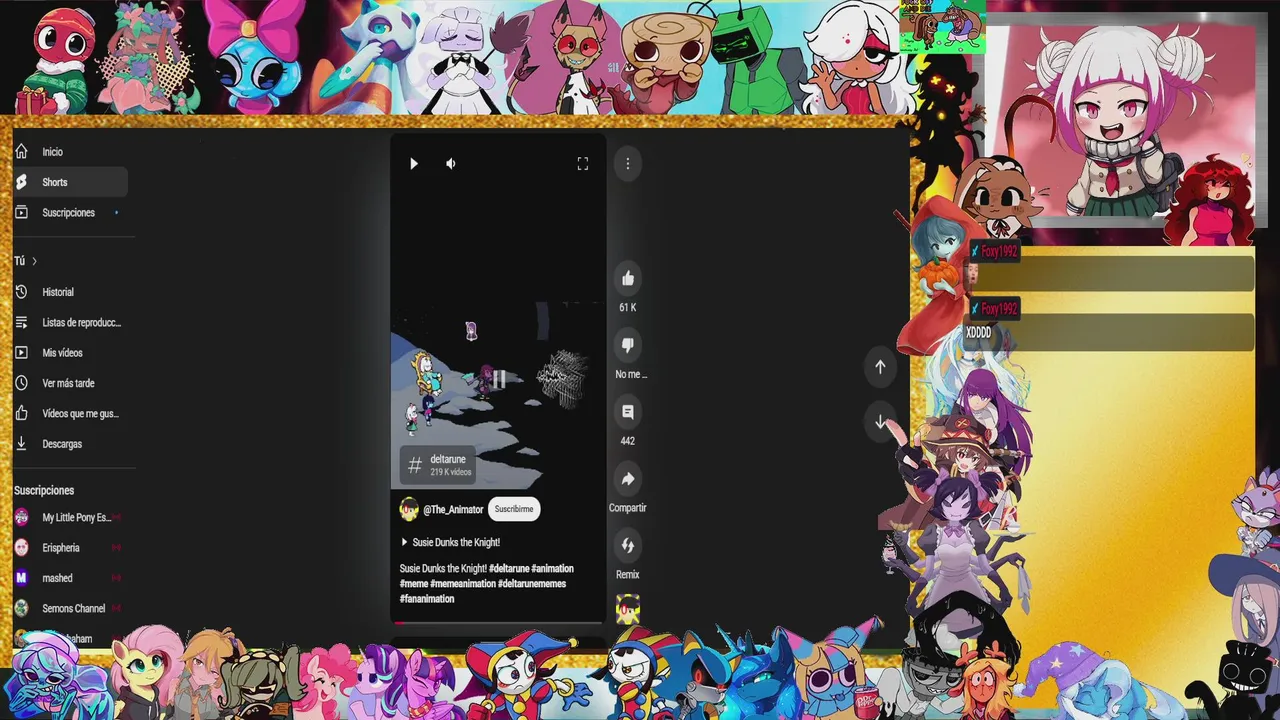1280x720 pixels.
Task: Open the 442 comments panel
Action: (x=628, y=412)
